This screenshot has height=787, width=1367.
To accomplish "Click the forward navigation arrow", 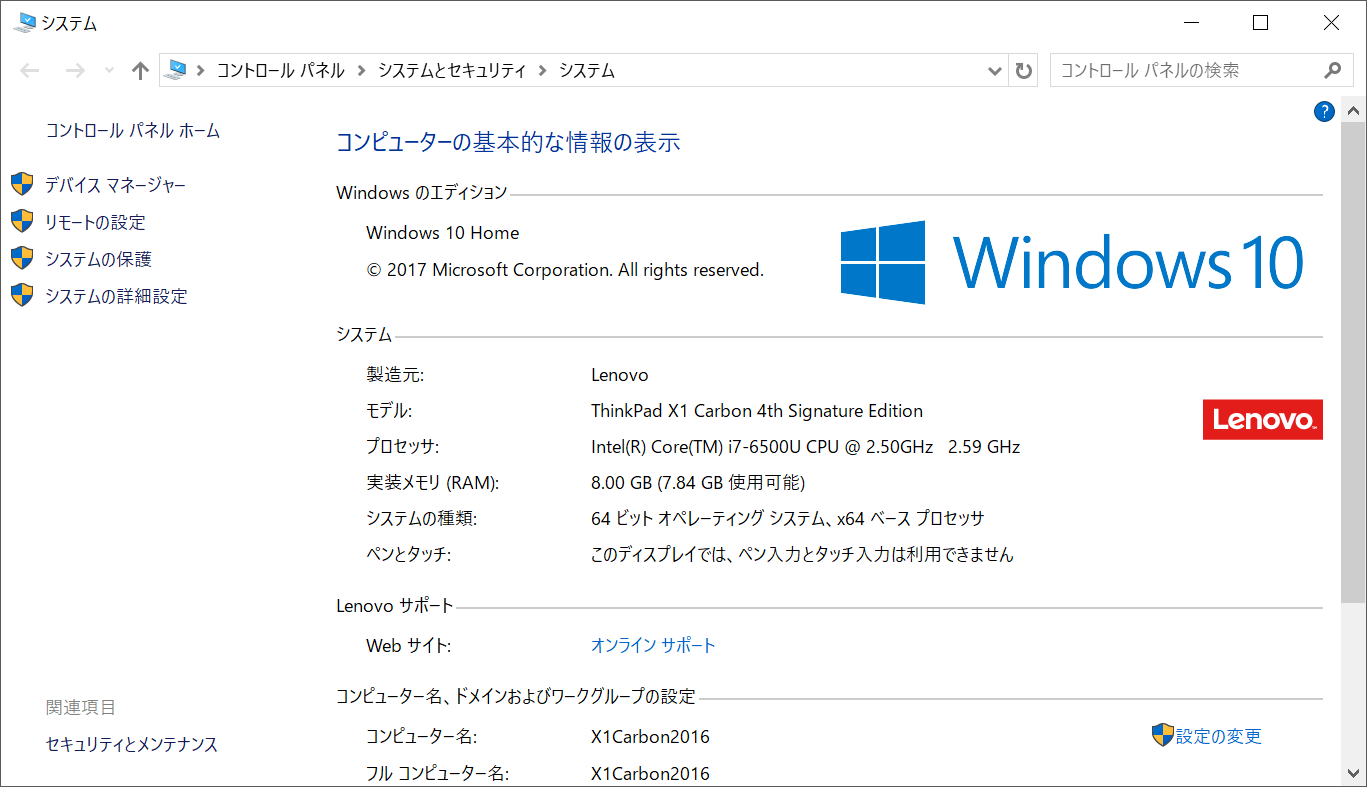I will pos(74,71).
